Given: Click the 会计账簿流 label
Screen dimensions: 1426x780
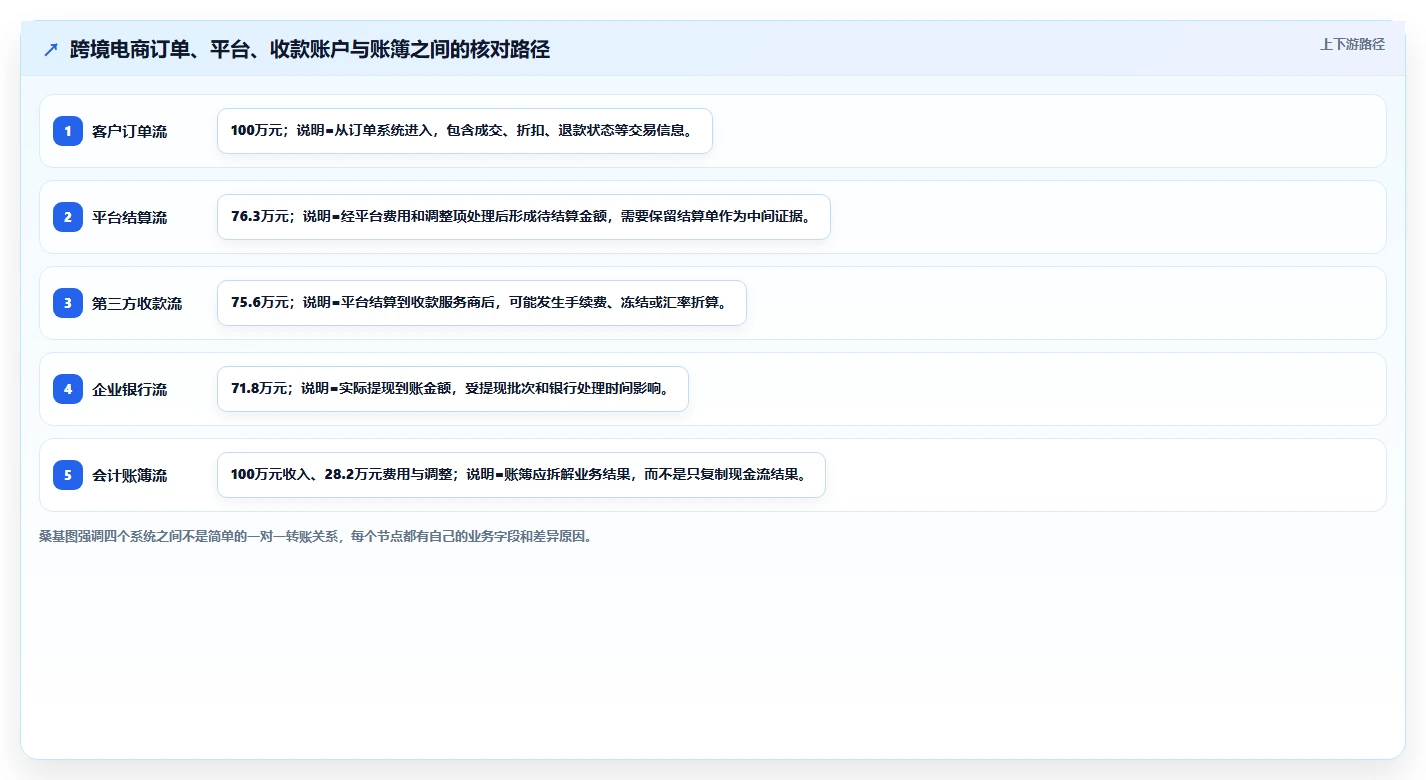Looking at the screenshot, I should [x=129, y=475].
